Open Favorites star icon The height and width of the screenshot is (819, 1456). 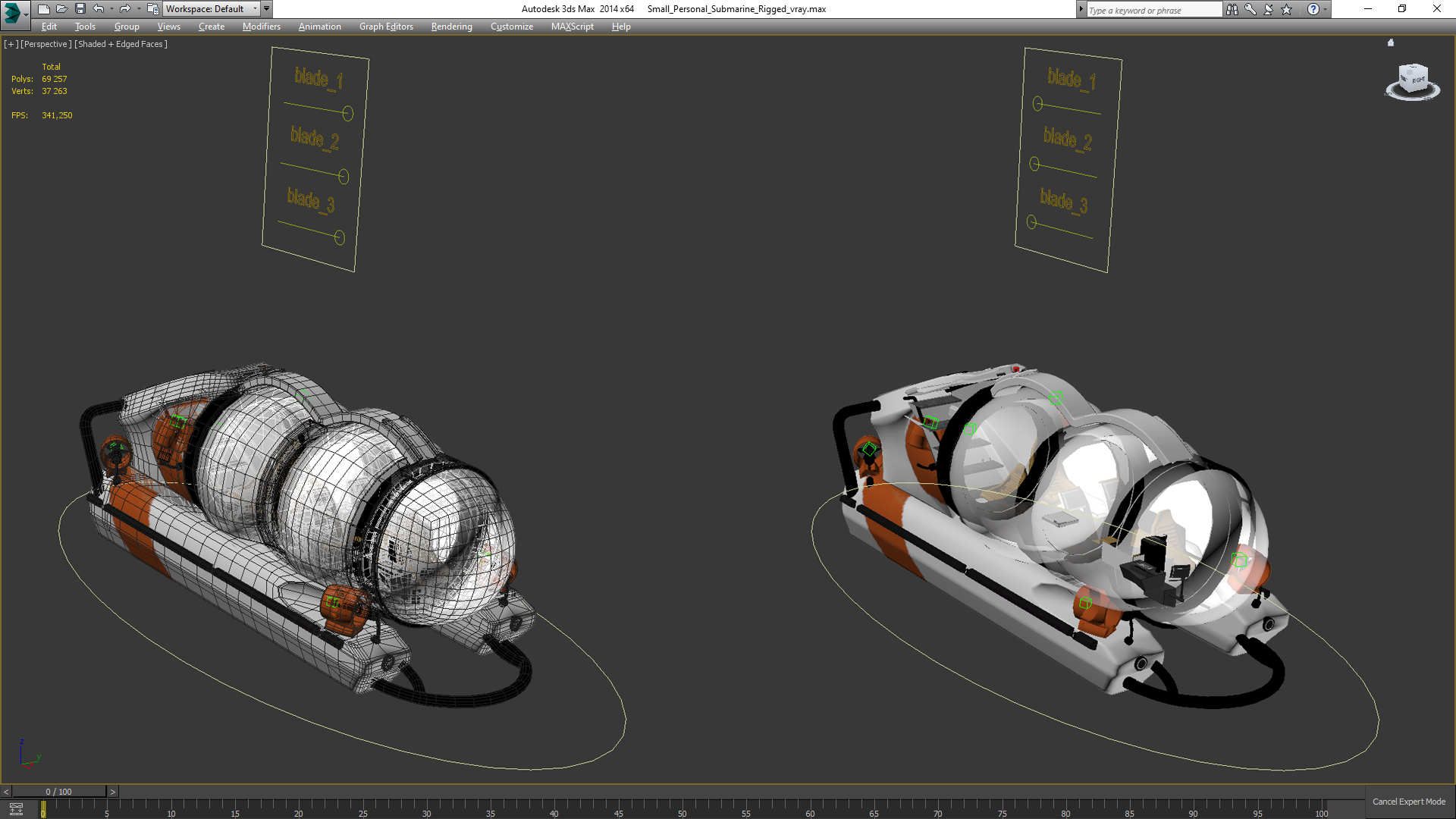(x=1287, y=9)
